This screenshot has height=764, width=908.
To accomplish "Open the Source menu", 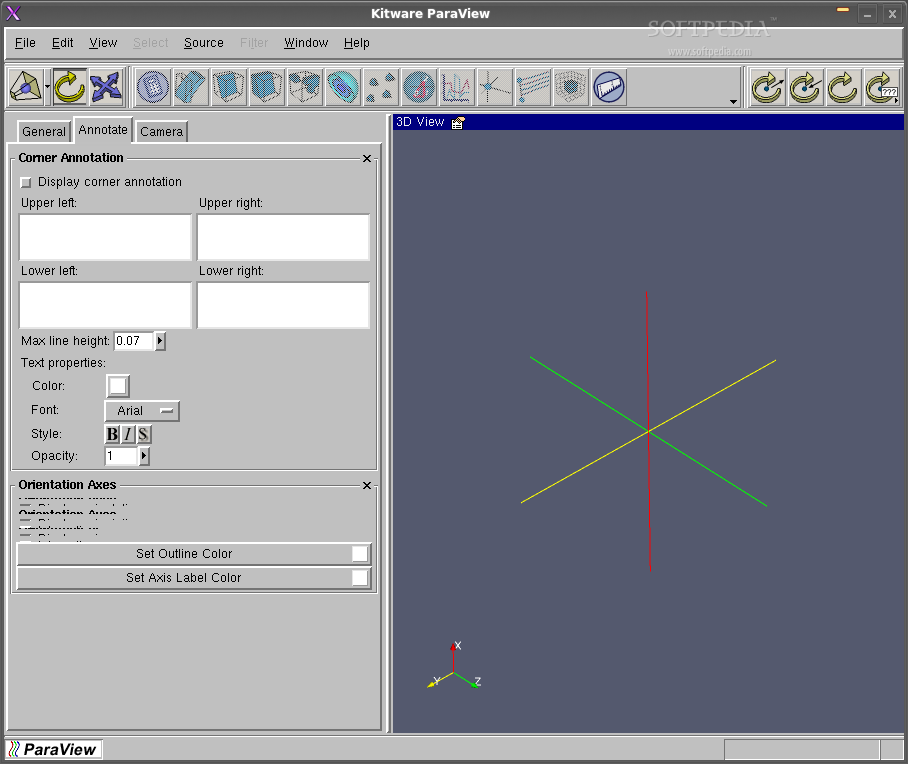I will [x=204, y=43].
